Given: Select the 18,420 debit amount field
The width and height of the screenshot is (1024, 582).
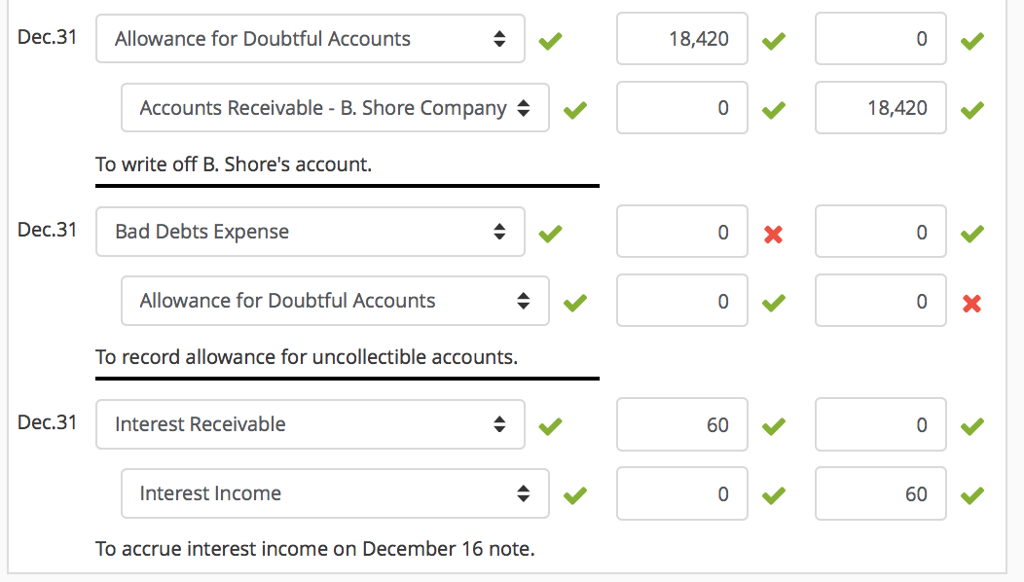Looking at the screenshot, I should tap(681, 38).
